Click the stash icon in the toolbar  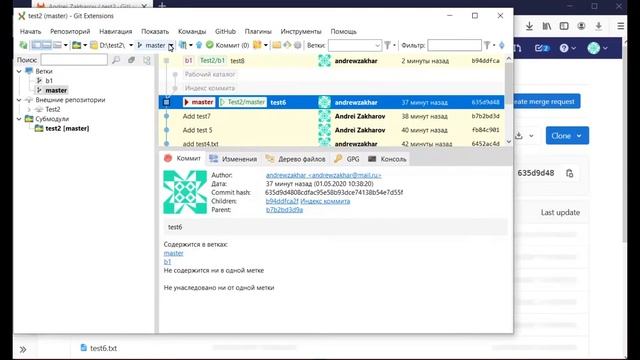[x=257, y=45]
